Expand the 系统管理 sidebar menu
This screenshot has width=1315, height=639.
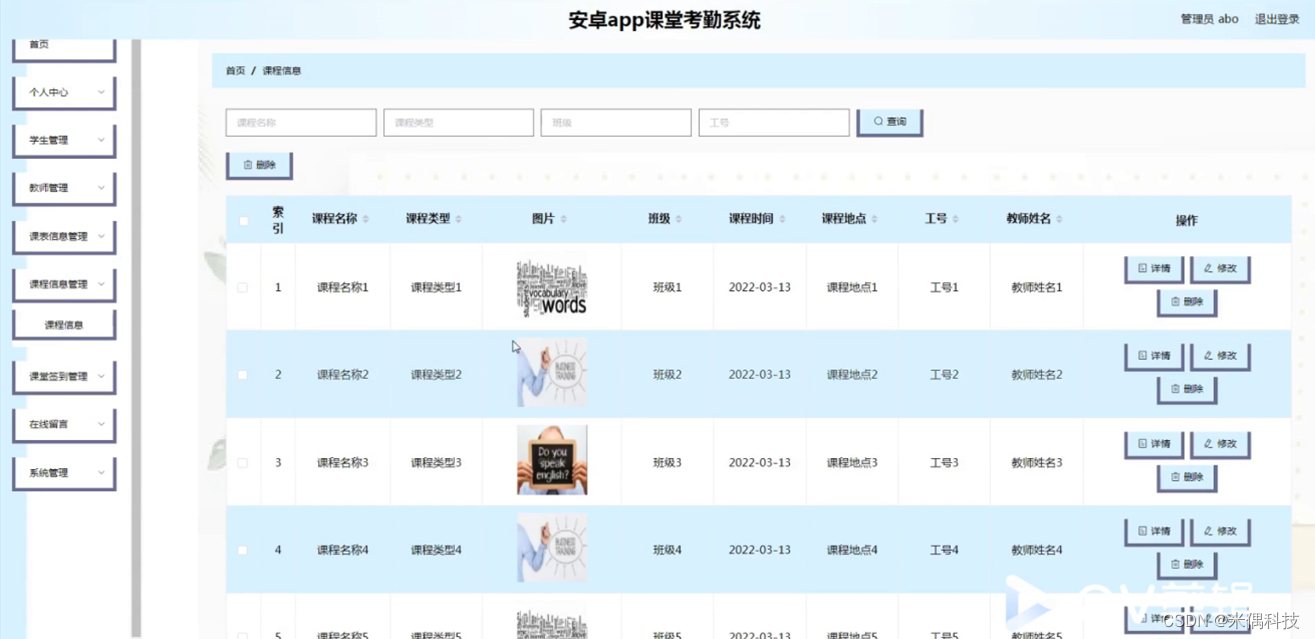[64, 472]
